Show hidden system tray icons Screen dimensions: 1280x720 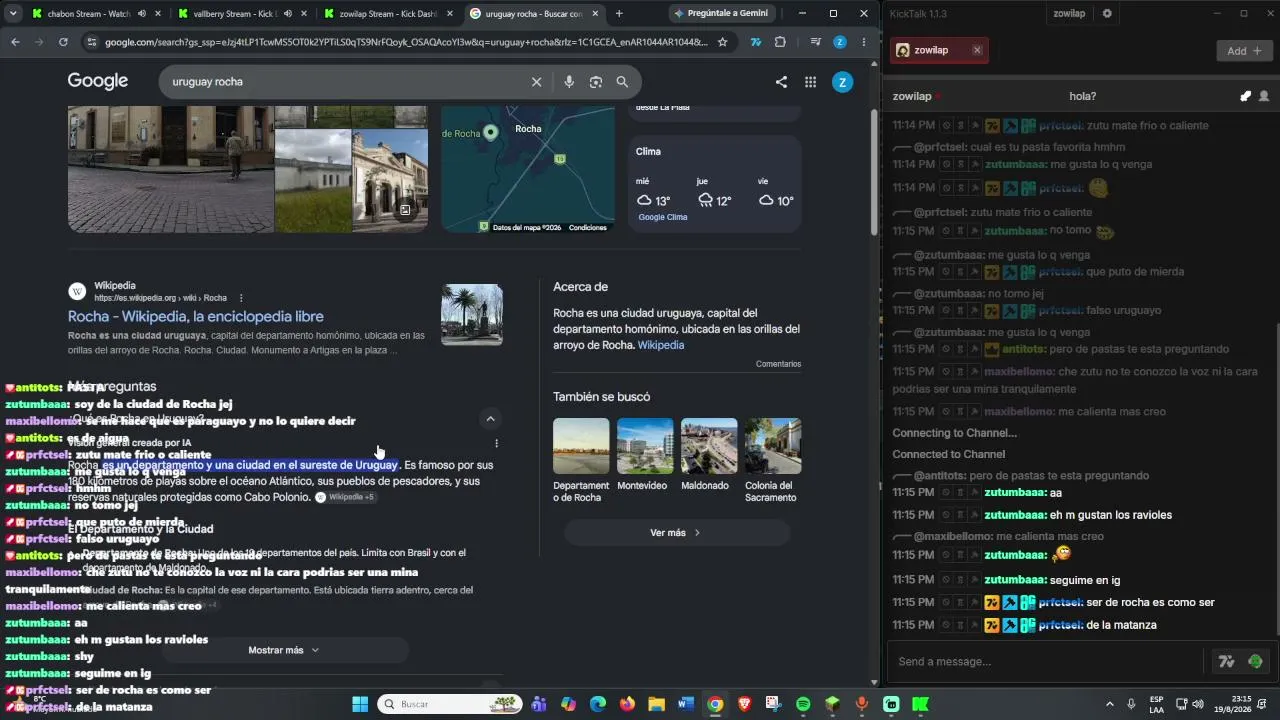1108,704
